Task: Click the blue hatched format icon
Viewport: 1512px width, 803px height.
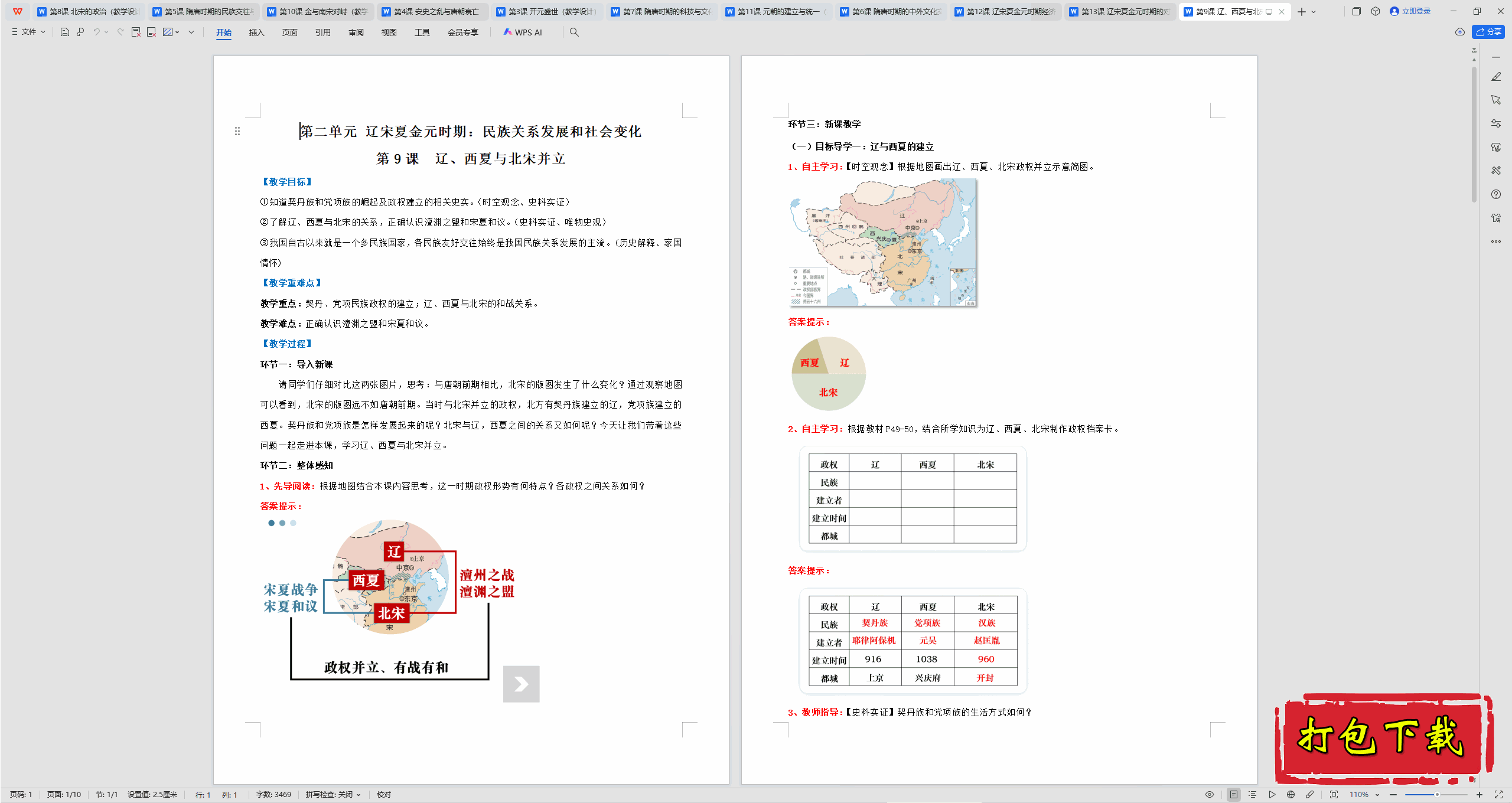Action: pos(168,32)
